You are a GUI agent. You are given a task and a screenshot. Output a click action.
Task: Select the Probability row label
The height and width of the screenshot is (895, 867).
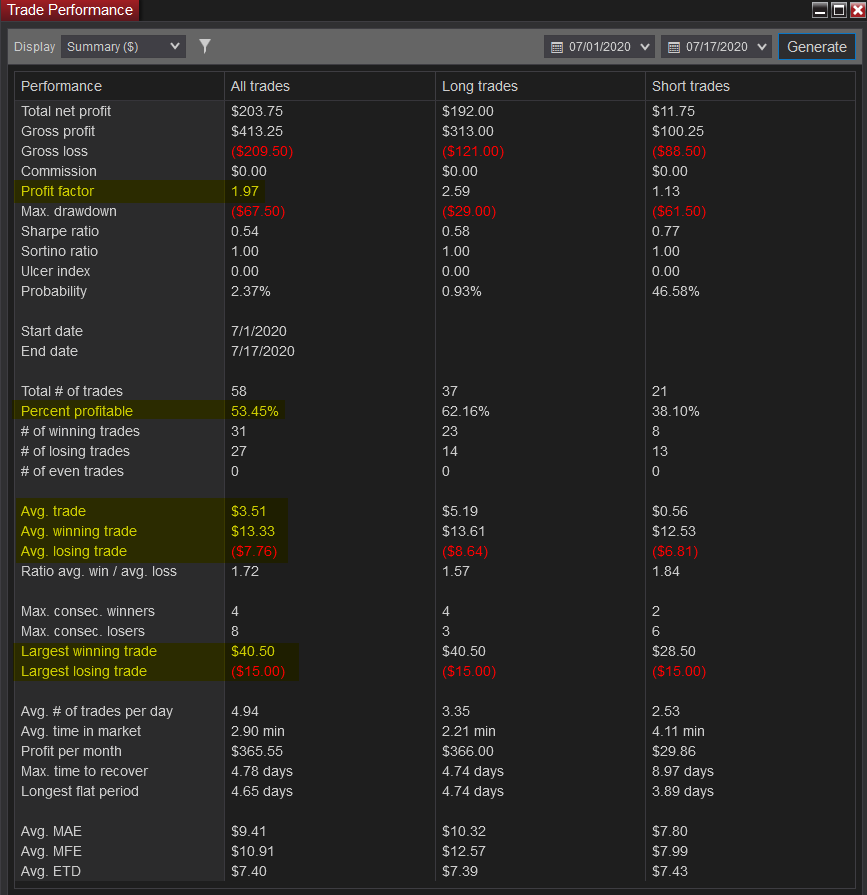click(54, 291)
